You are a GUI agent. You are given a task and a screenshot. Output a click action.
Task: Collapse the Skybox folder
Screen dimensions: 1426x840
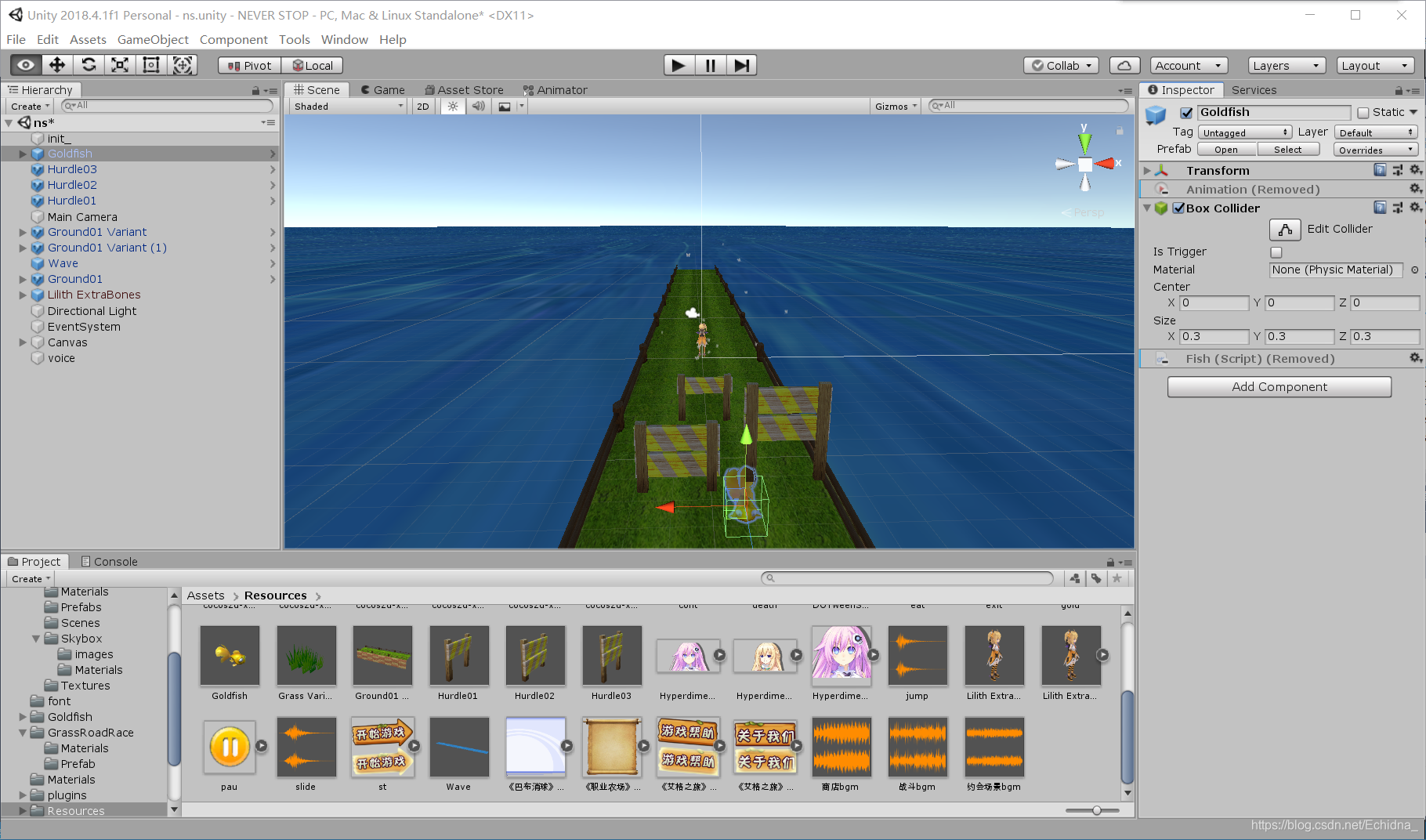click(36, 639)
